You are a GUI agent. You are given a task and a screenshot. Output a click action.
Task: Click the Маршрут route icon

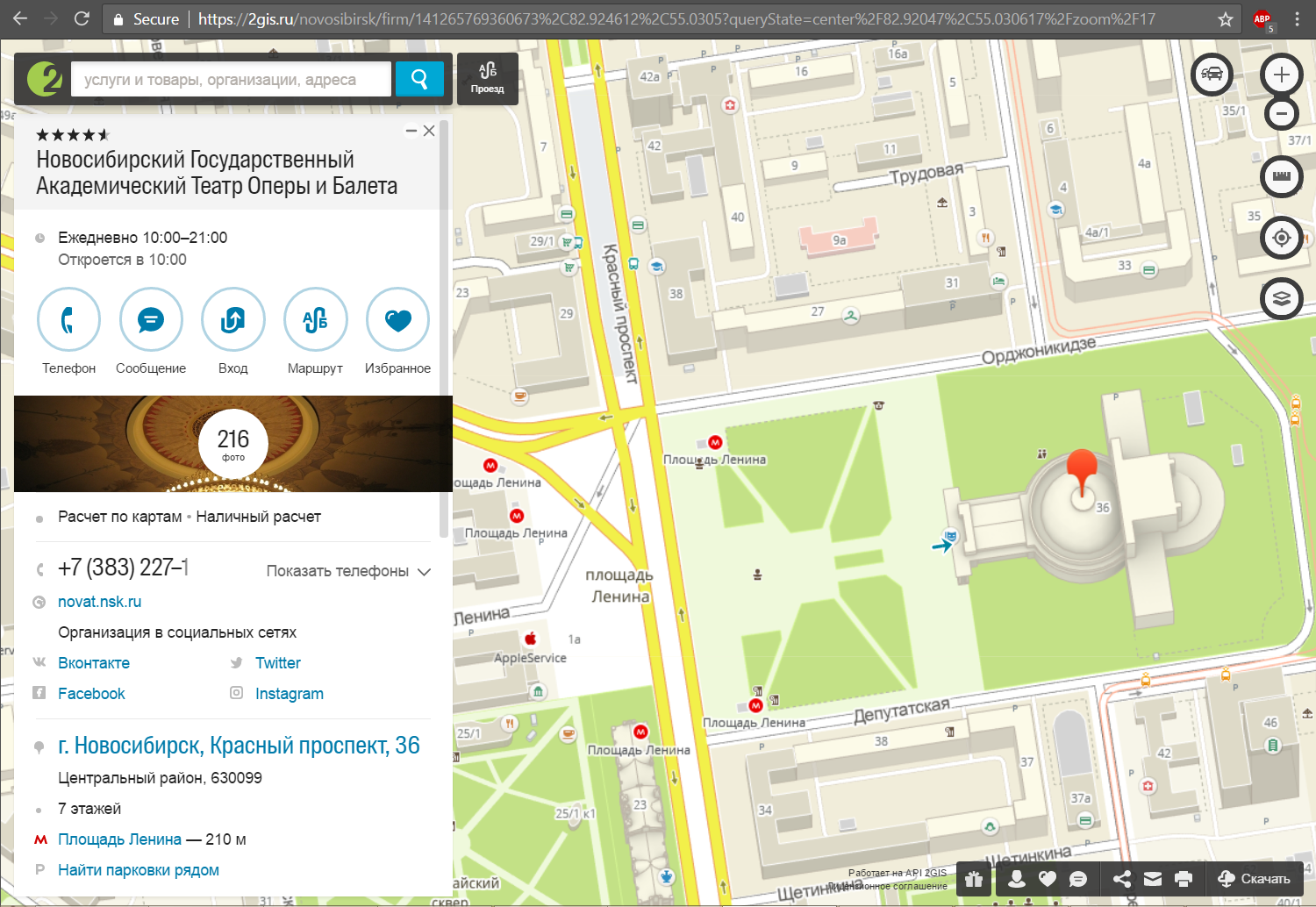(315, 320)
